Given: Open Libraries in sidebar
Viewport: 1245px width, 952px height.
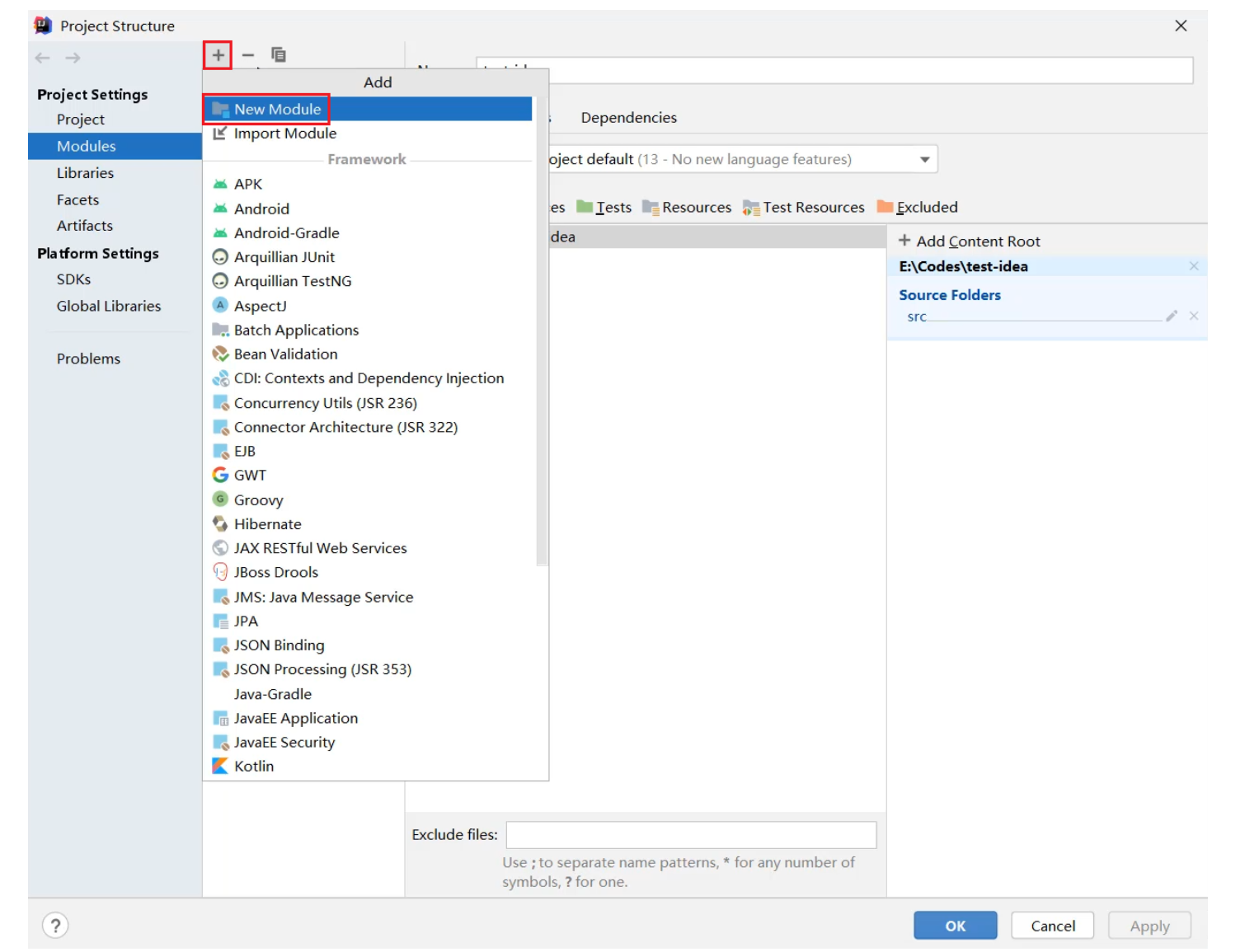Looking at the screenshot, I should coord(85,173).
